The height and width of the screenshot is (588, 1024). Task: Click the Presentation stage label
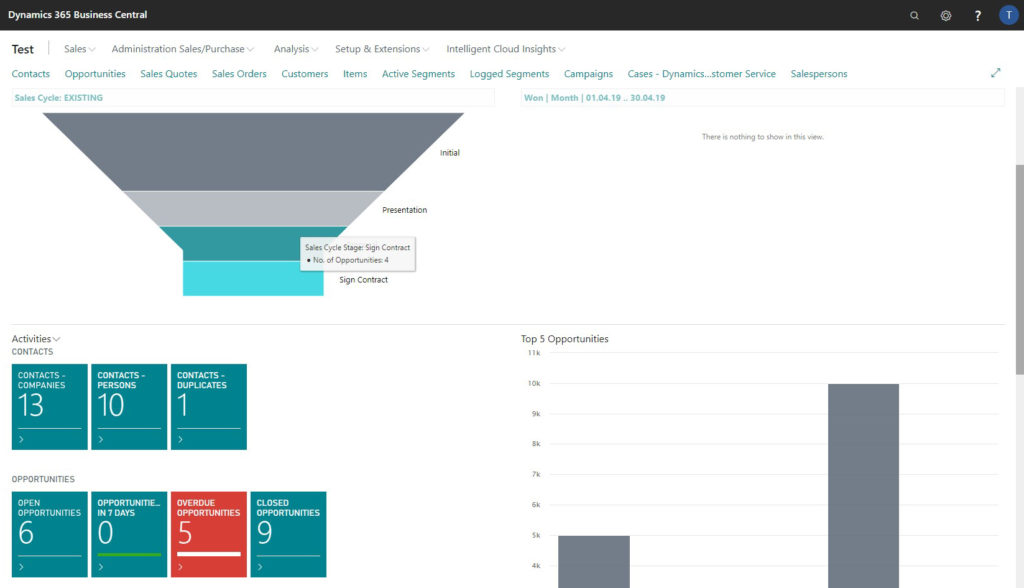[x=404, y=210]
